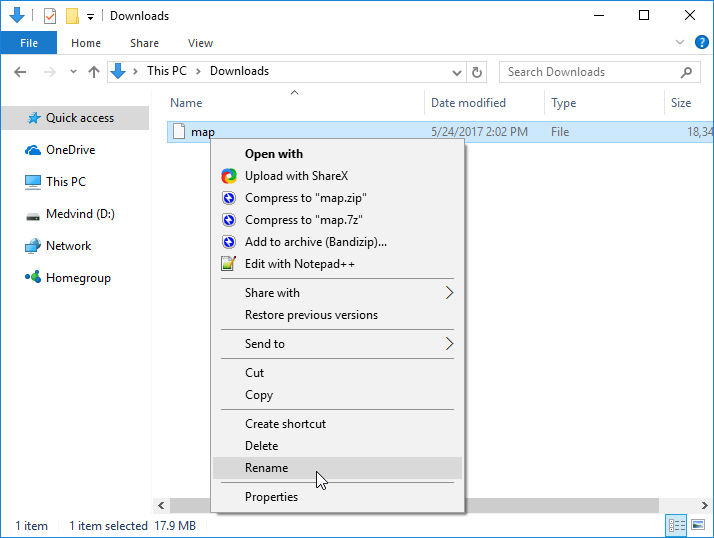Expand the ribbon with the chevron
Screen dimensions: 714x538
pos(680,42)
